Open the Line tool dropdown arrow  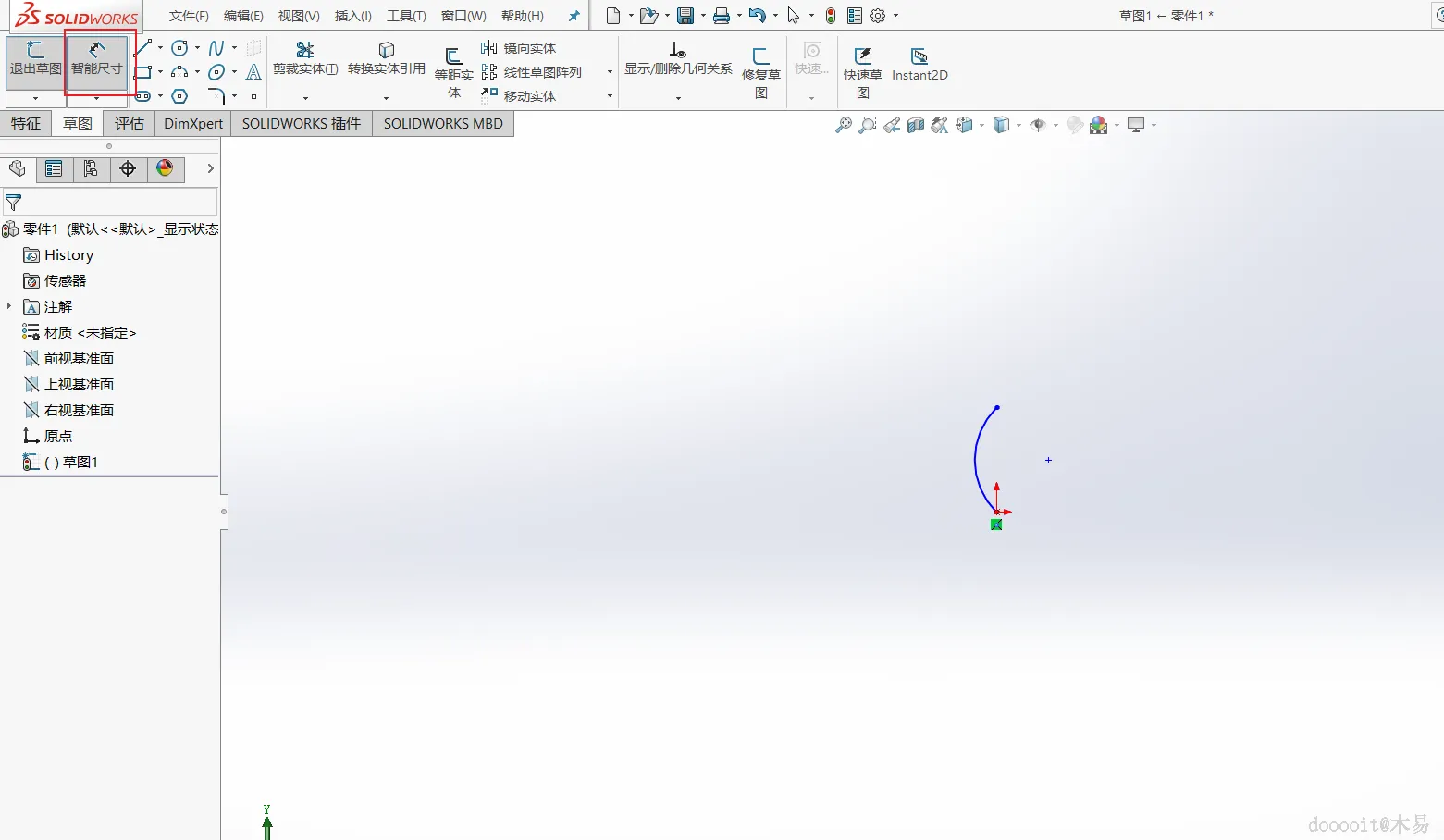161,48
